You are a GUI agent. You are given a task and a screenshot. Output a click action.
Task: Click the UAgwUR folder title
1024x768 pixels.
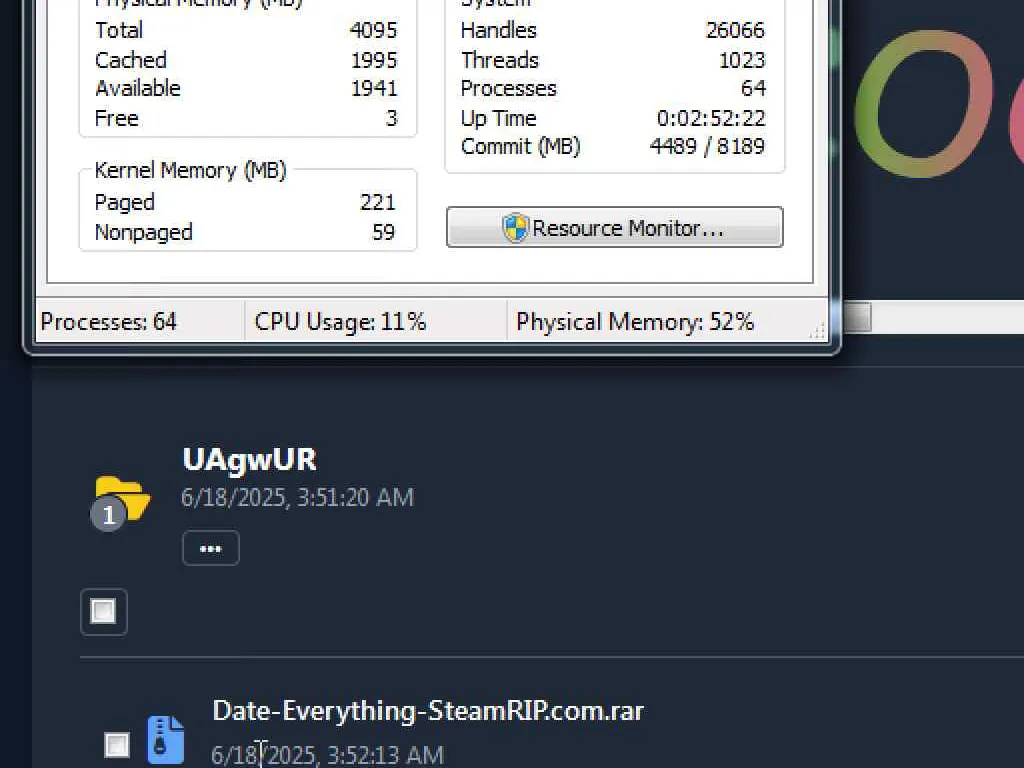tap(249, 460)
